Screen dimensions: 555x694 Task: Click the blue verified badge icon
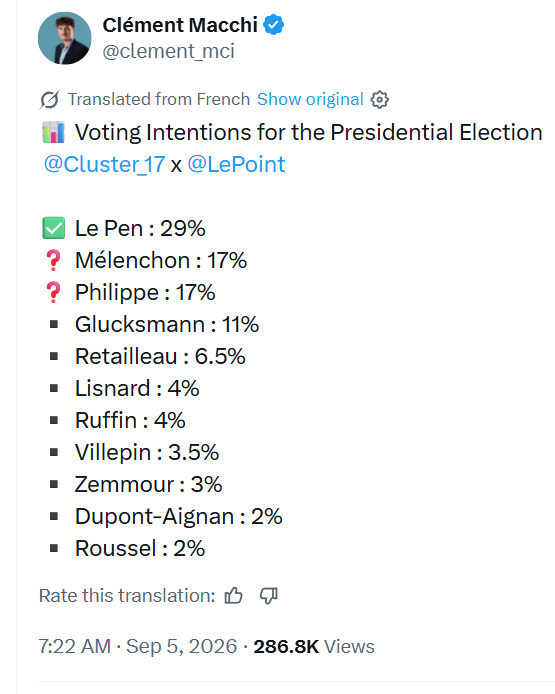274,25
